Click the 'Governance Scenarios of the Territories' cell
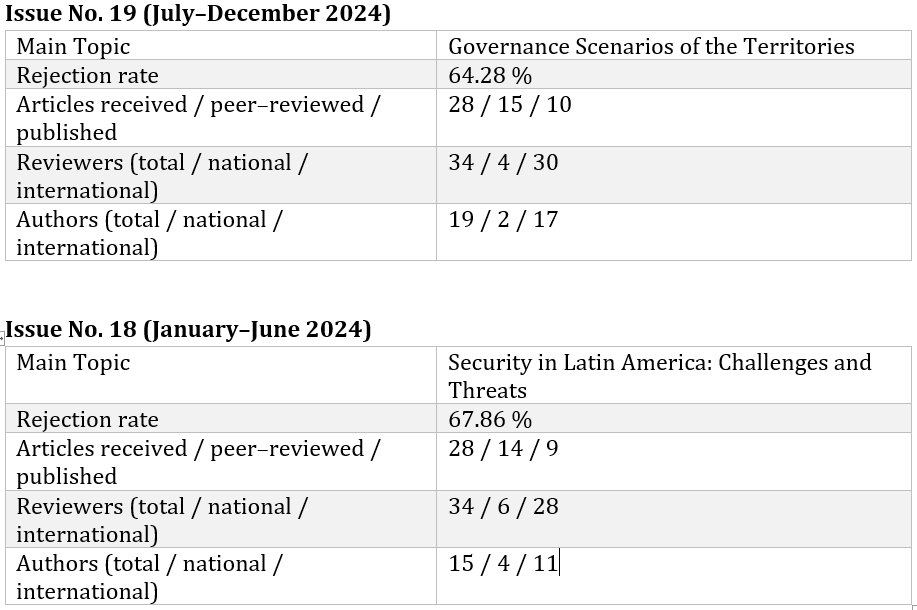The image size is (917, 610). (651, 46)
